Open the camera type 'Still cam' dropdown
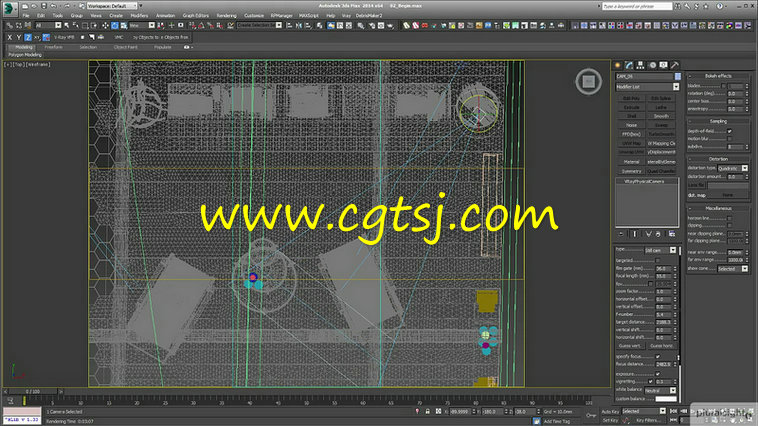This screenshot has width=758, height=426. coord(660,250)
